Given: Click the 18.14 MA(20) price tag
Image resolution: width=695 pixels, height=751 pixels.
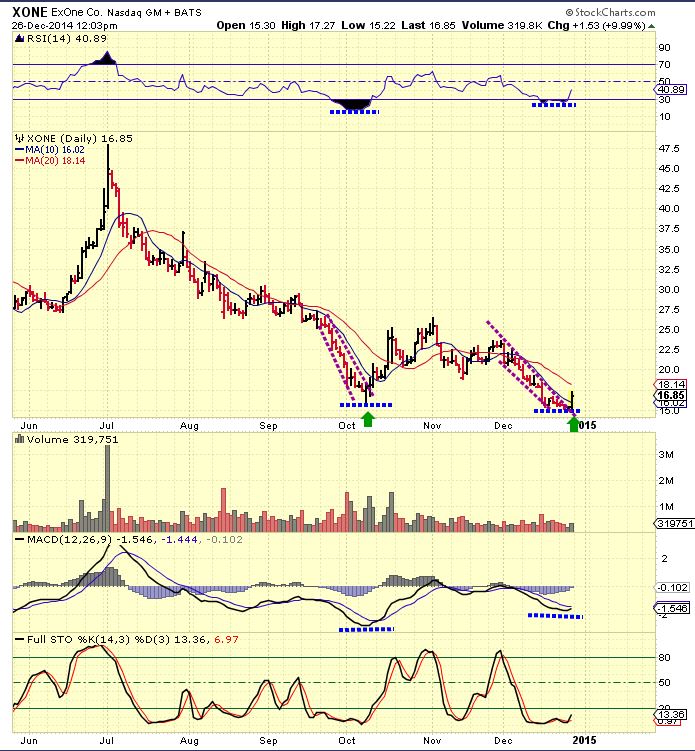Looking at the screenshot, I should (670, 385).
